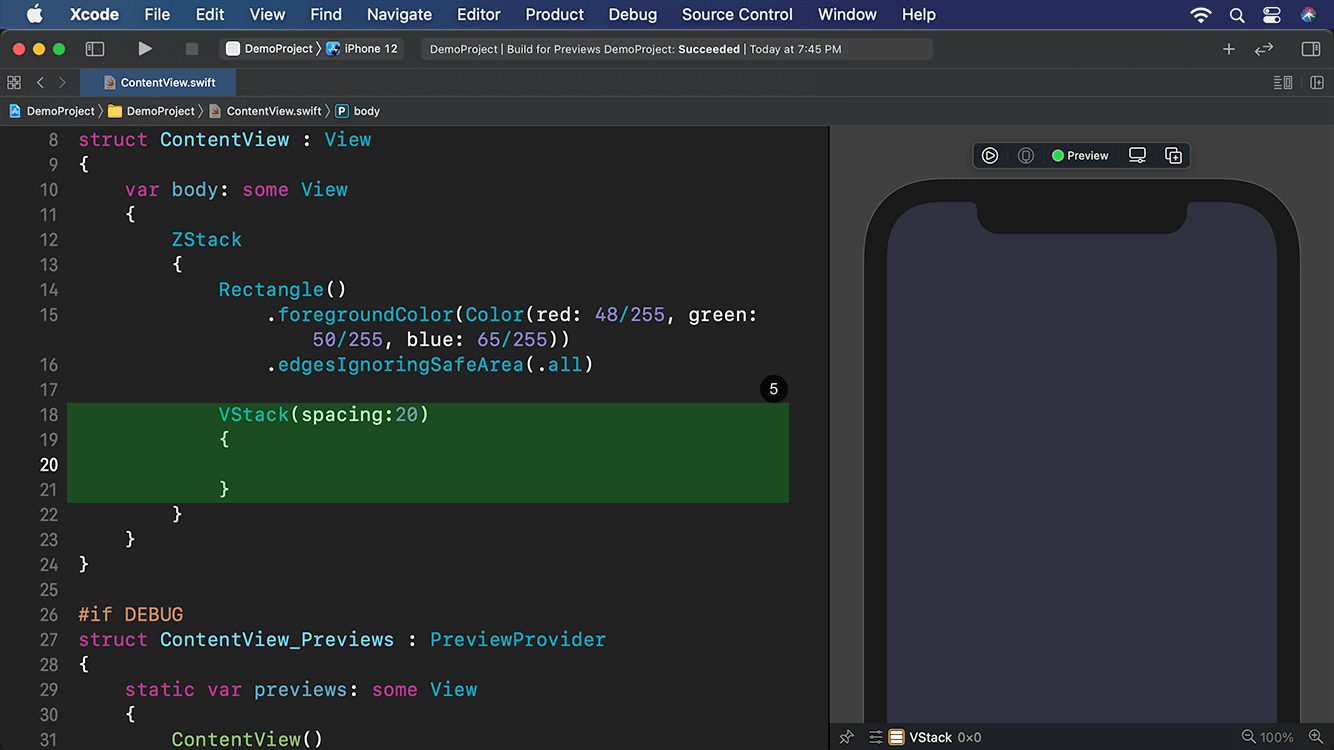Screen dimensions: 1334x750
Task: Open the Find menu
Action: pos(326,14)
